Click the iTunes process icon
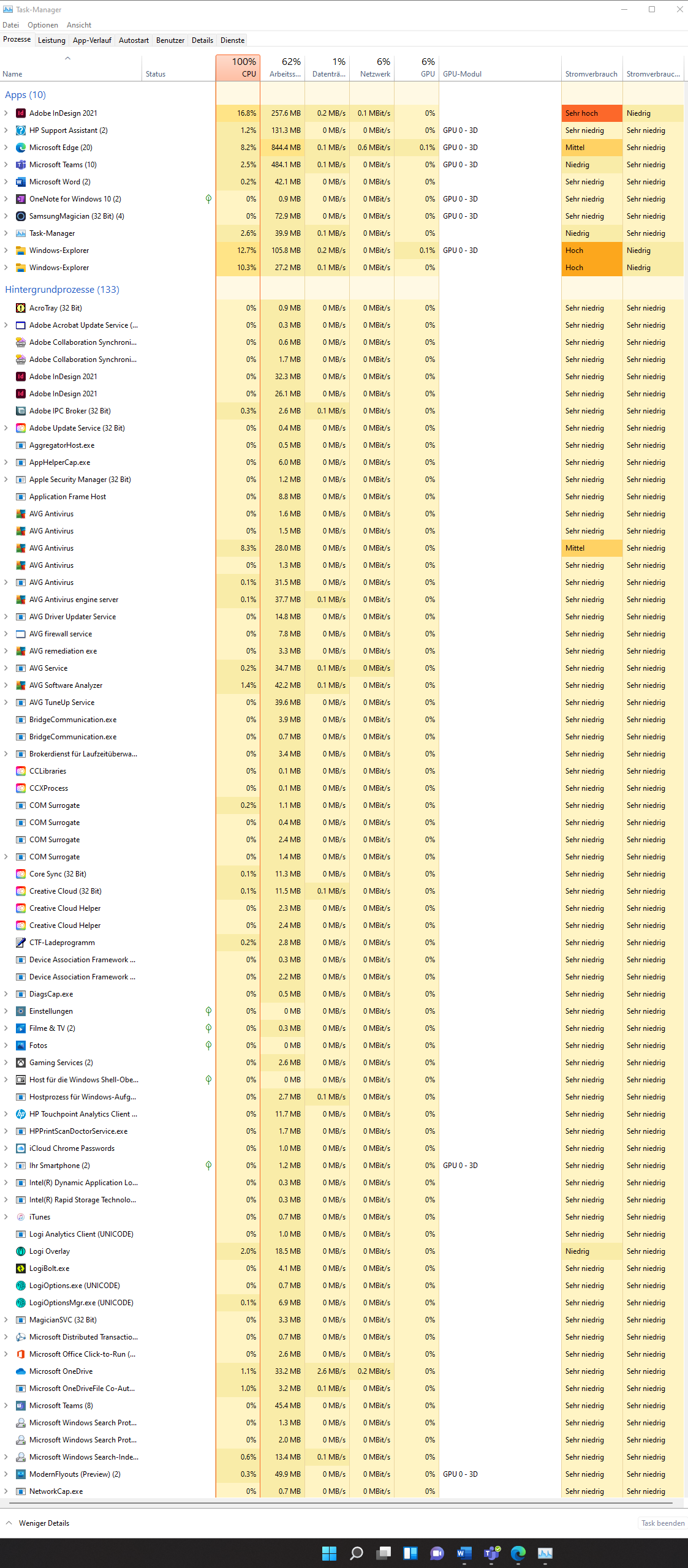 (21, 1217)
